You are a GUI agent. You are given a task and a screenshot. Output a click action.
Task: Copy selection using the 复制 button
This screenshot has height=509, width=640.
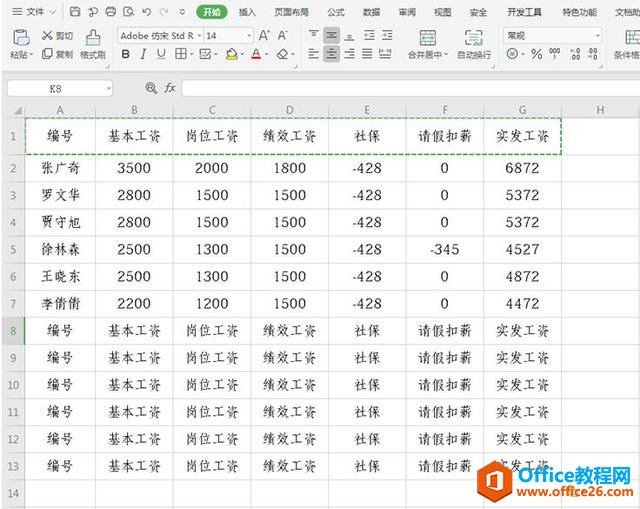click(58, 54)
